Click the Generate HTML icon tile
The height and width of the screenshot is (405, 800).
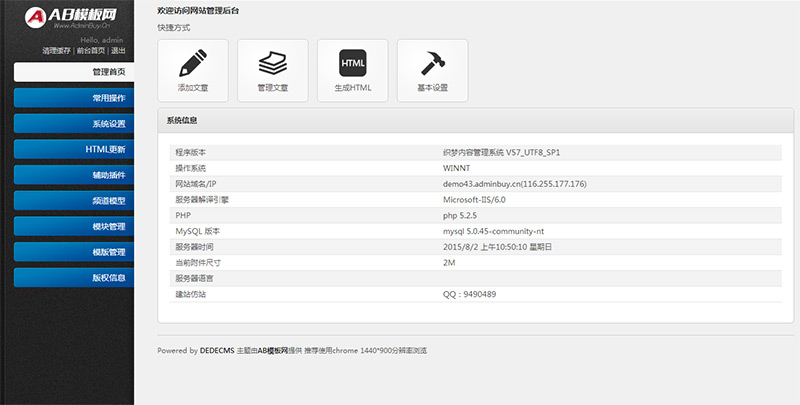[352, 70]
